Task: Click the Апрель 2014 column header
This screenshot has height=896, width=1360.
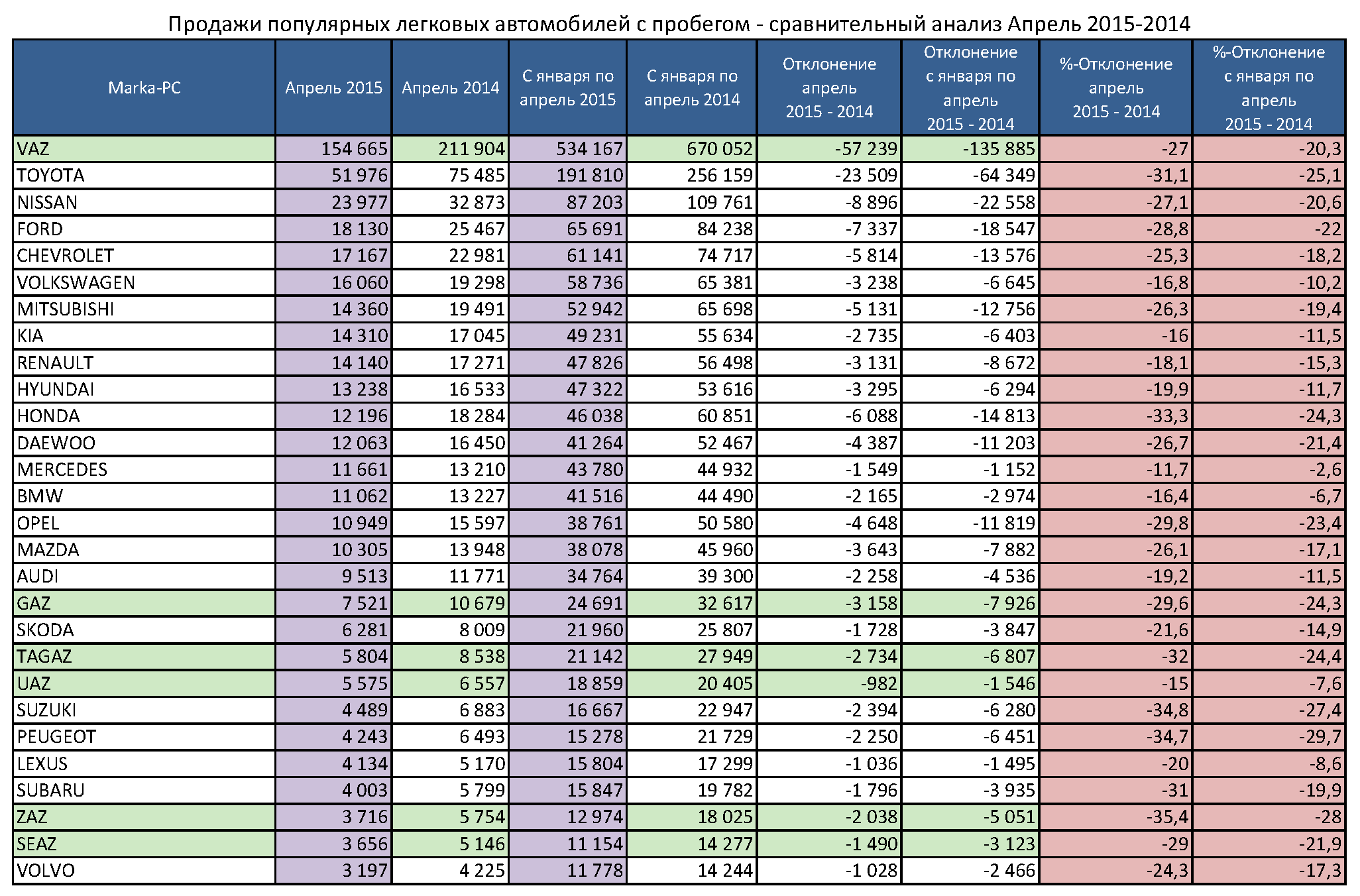Action: click(450, 88)
